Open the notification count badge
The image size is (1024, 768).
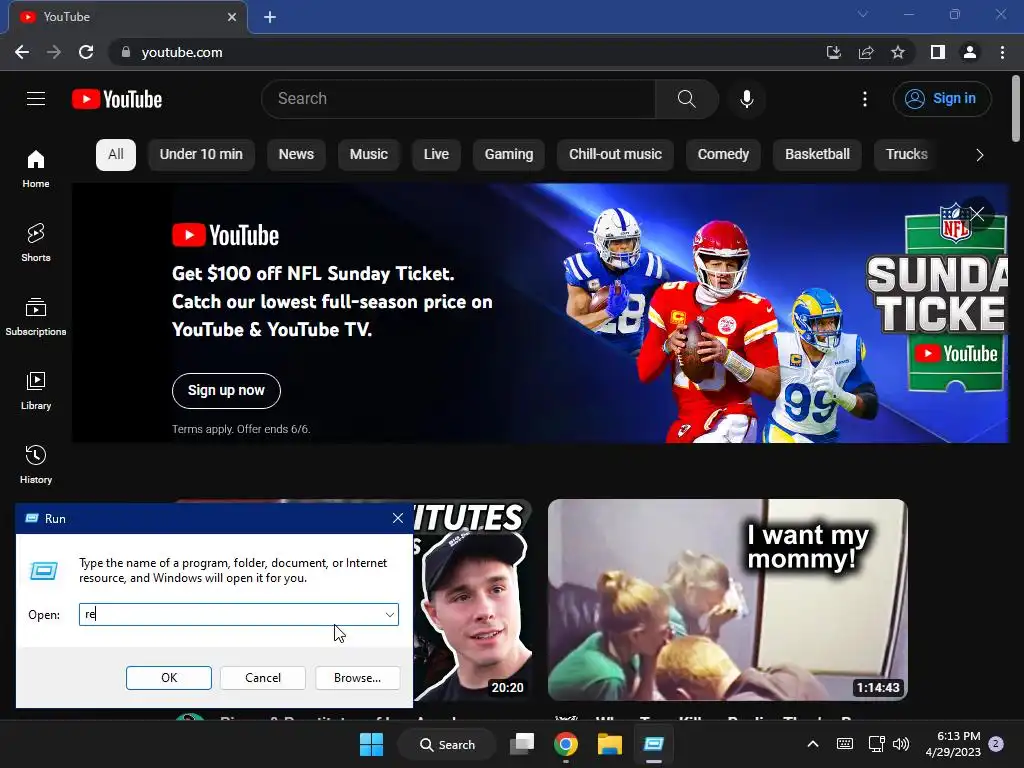click(996, 744)
